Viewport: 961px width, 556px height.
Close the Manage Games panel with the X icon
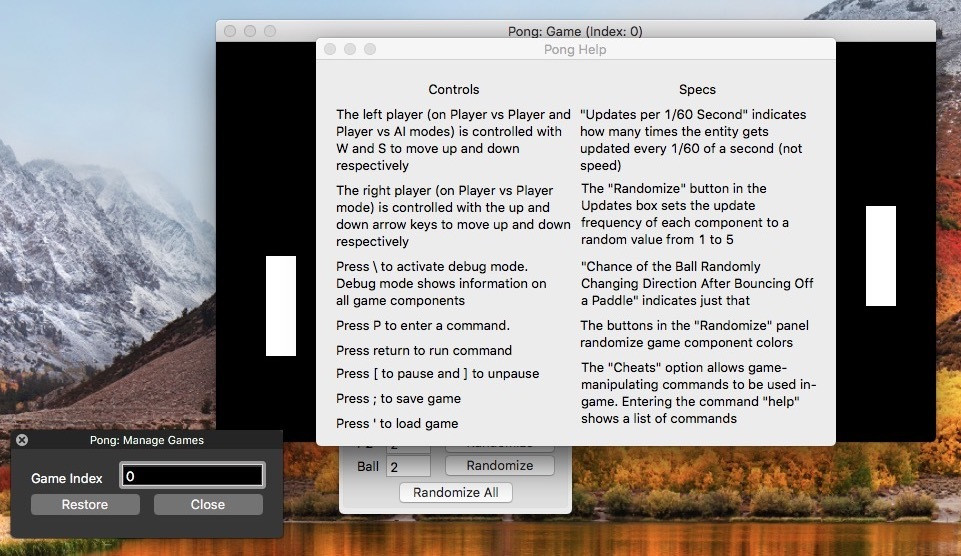22,440
